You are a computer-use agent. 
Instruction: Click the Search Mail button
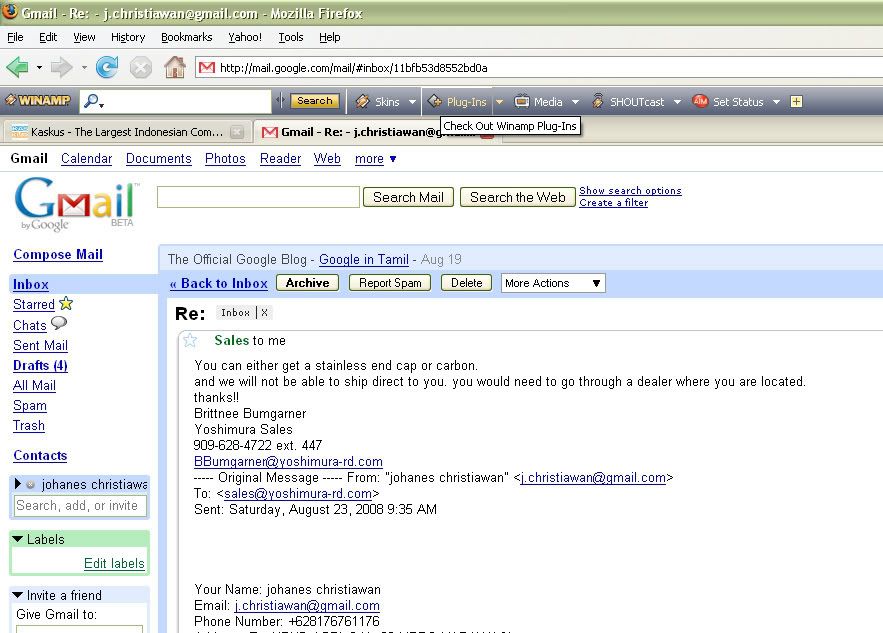click(408, 197)
